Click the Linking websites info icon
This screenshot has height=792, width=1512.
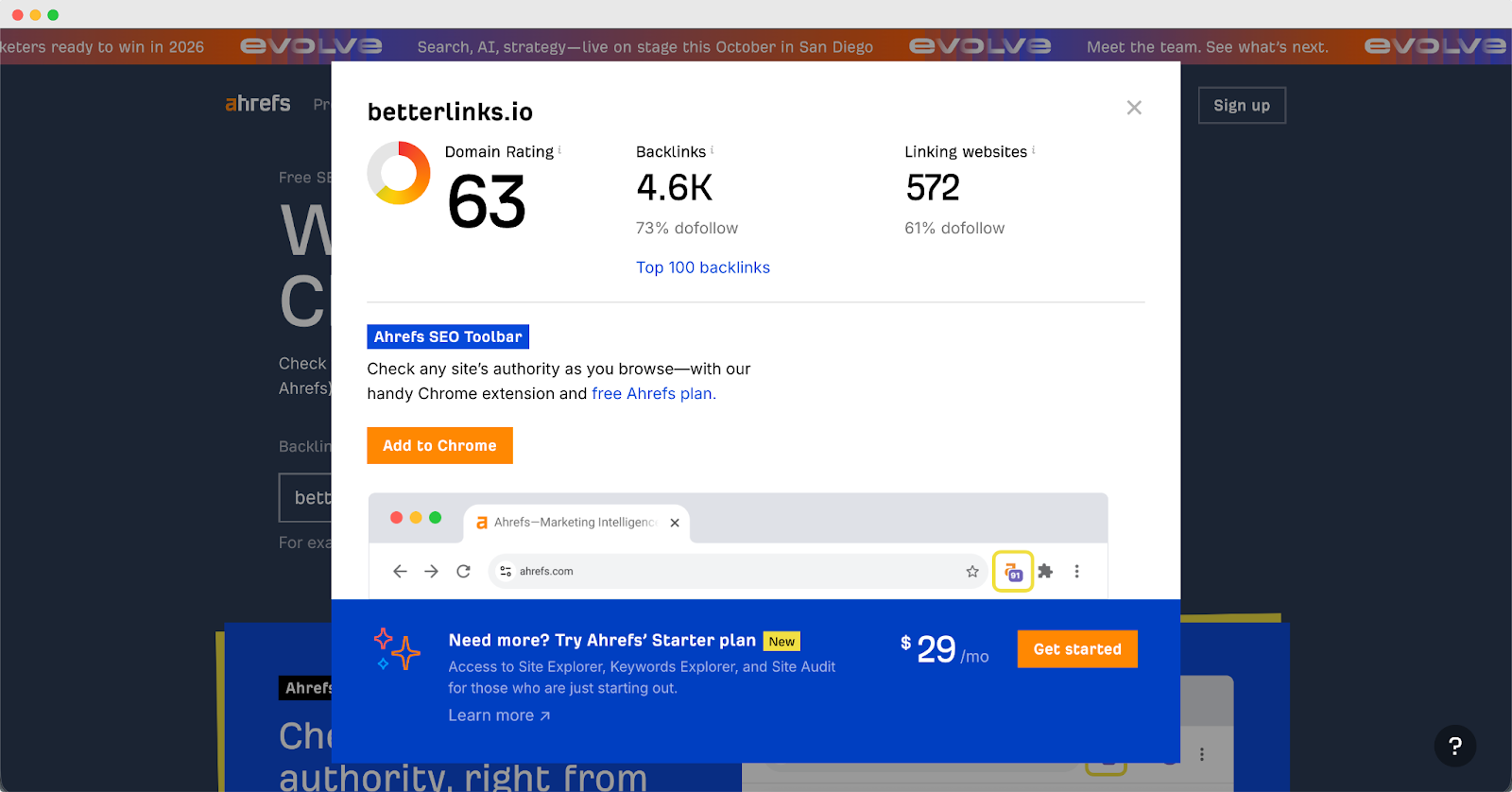pyautogui.click(x=1033, y=149)
